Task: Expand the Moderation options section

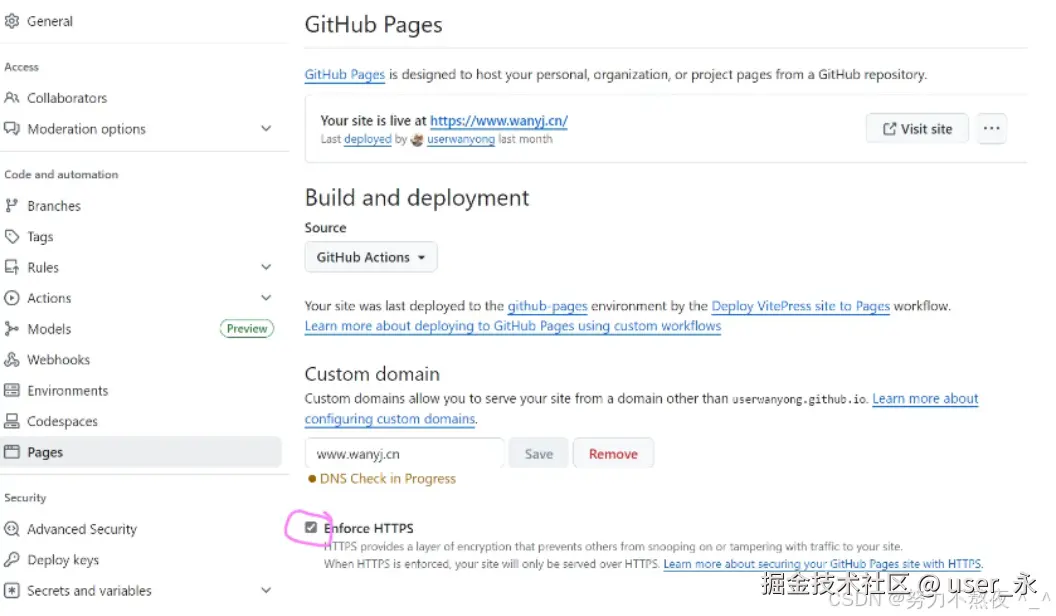Action: pos(266,129)
